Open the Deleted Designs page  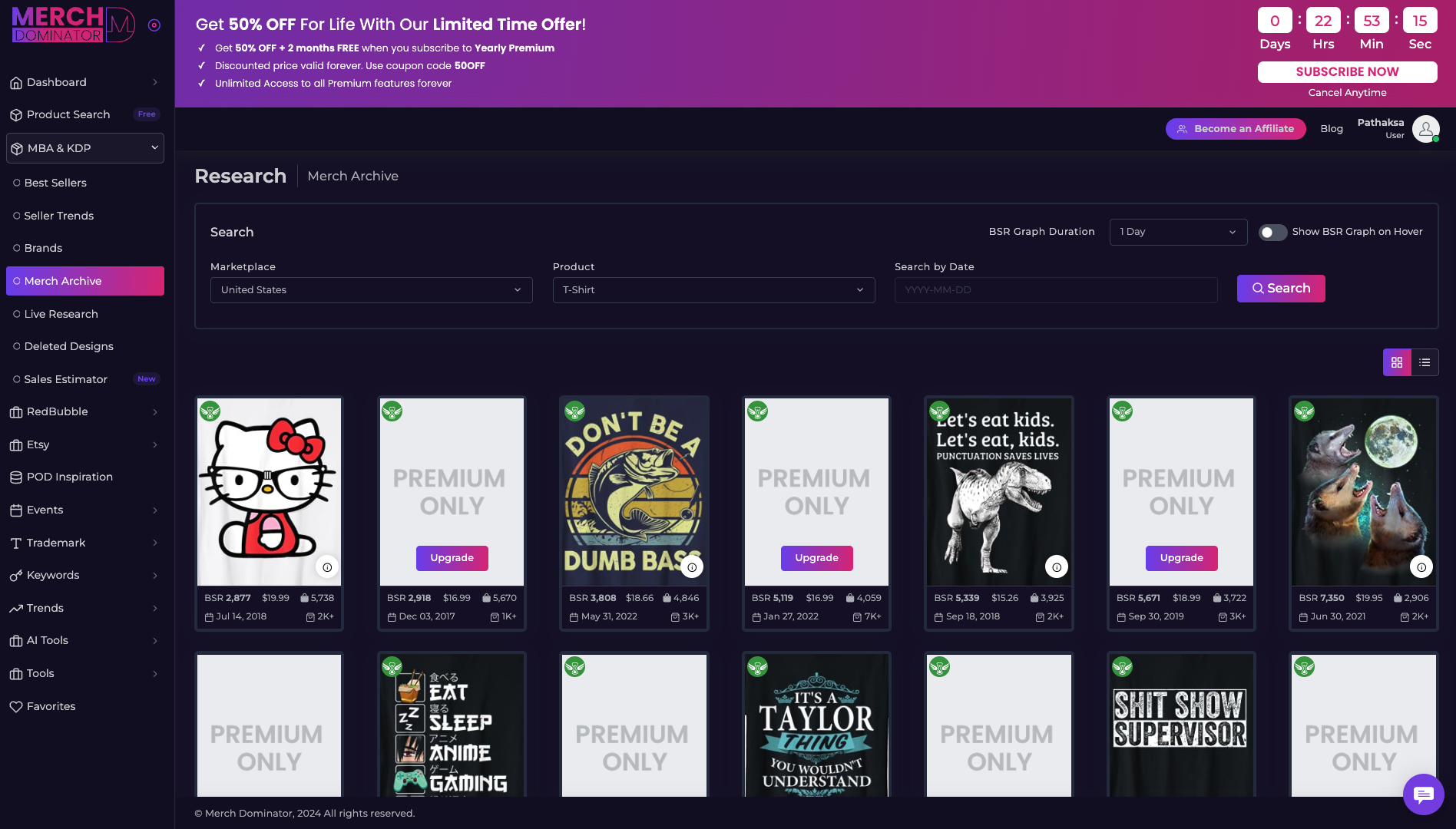(69, 346)
